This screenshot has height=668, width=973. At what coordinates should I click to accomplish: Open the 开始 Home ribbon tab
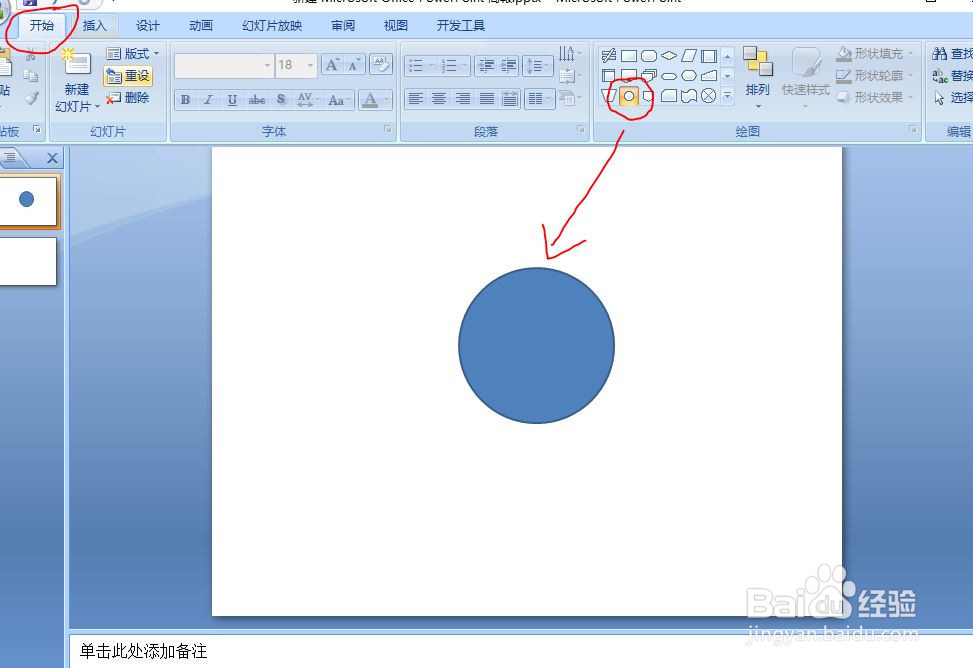point(42,25)
